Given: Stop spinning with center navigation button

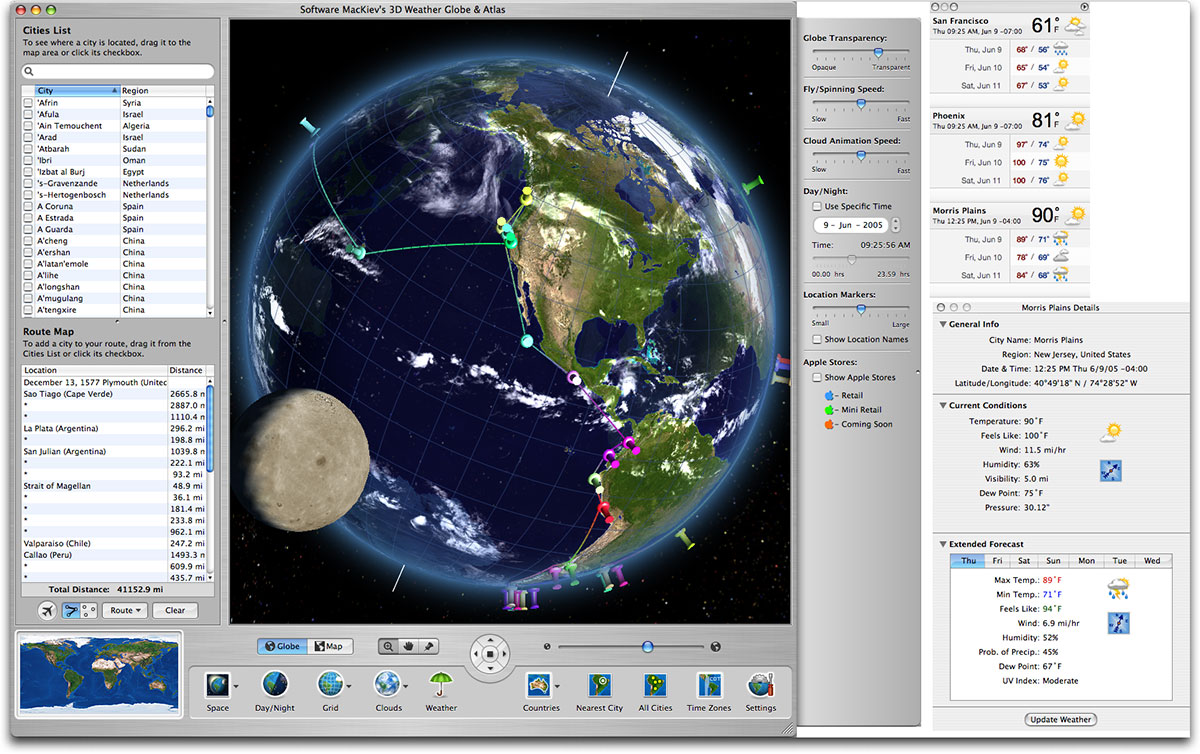Looking at the screenshot, I should tap(490, 654).
